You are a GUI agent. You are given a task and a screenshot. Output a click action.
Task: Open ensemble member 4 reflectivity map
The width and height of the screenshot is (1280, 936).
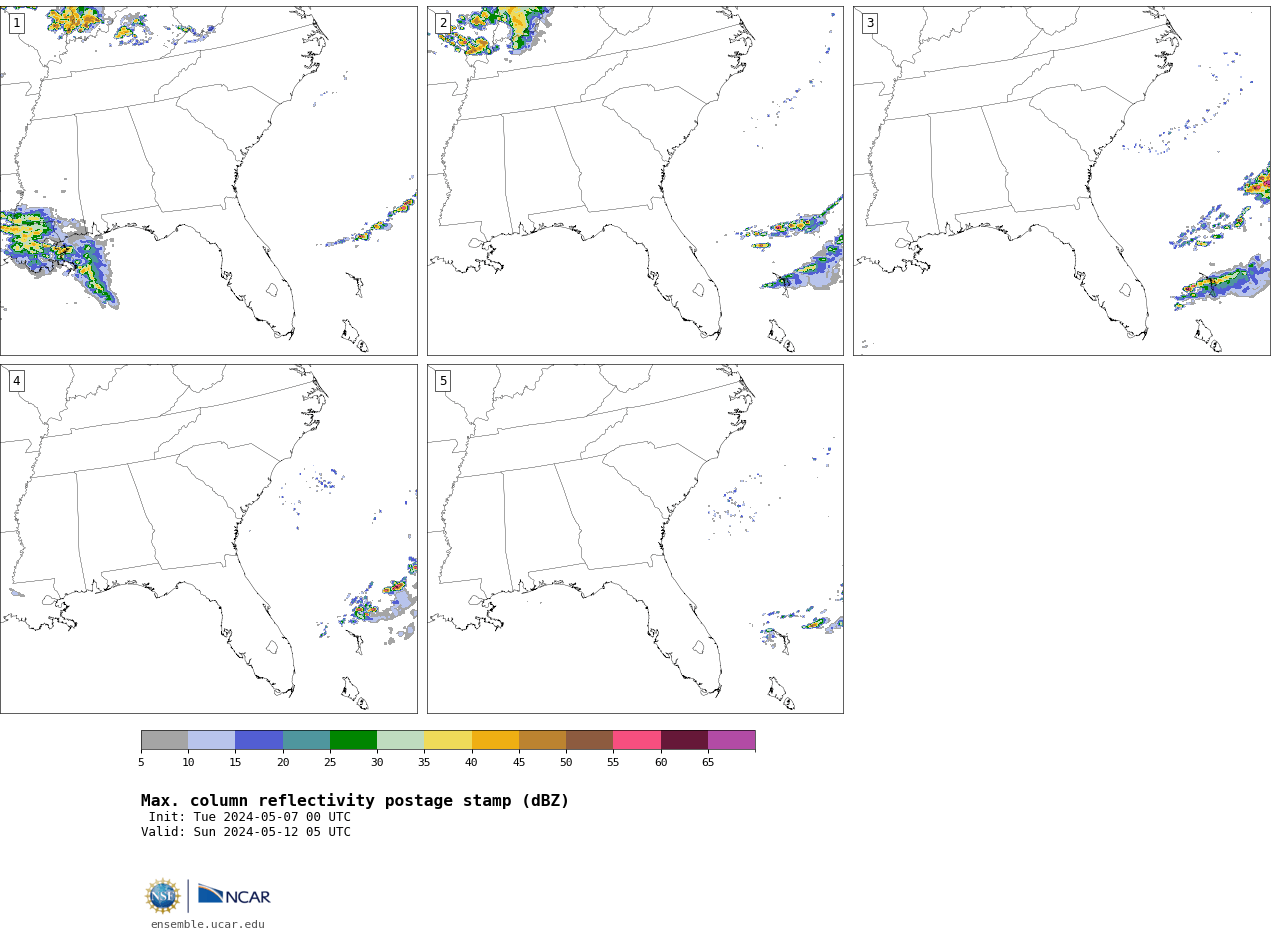point(208,539)
